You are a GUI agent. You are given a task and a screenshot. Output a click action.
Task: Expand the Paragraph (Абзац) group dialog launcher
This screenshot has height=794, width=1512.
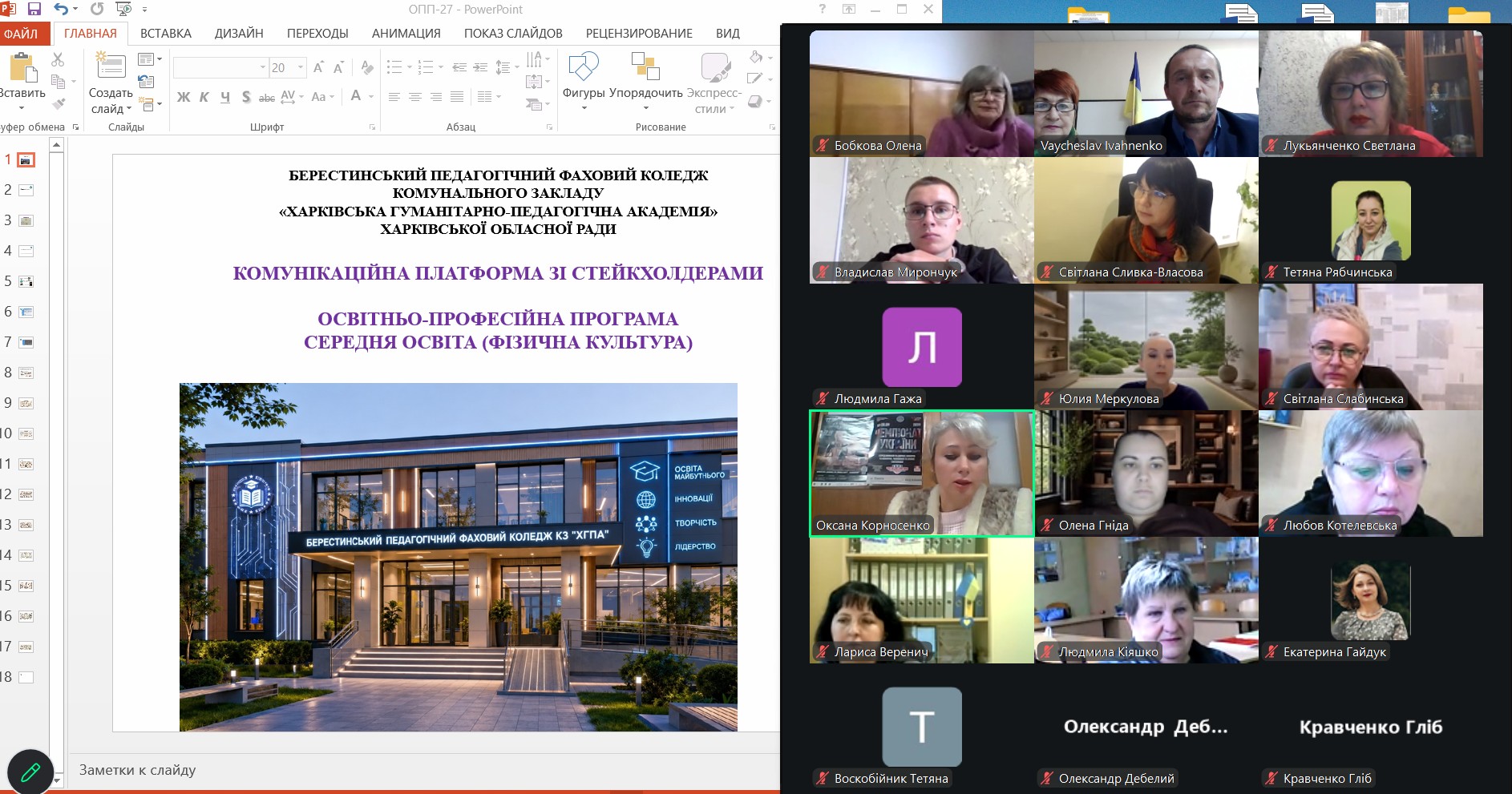pyautogui.click(x=549, y=127)
